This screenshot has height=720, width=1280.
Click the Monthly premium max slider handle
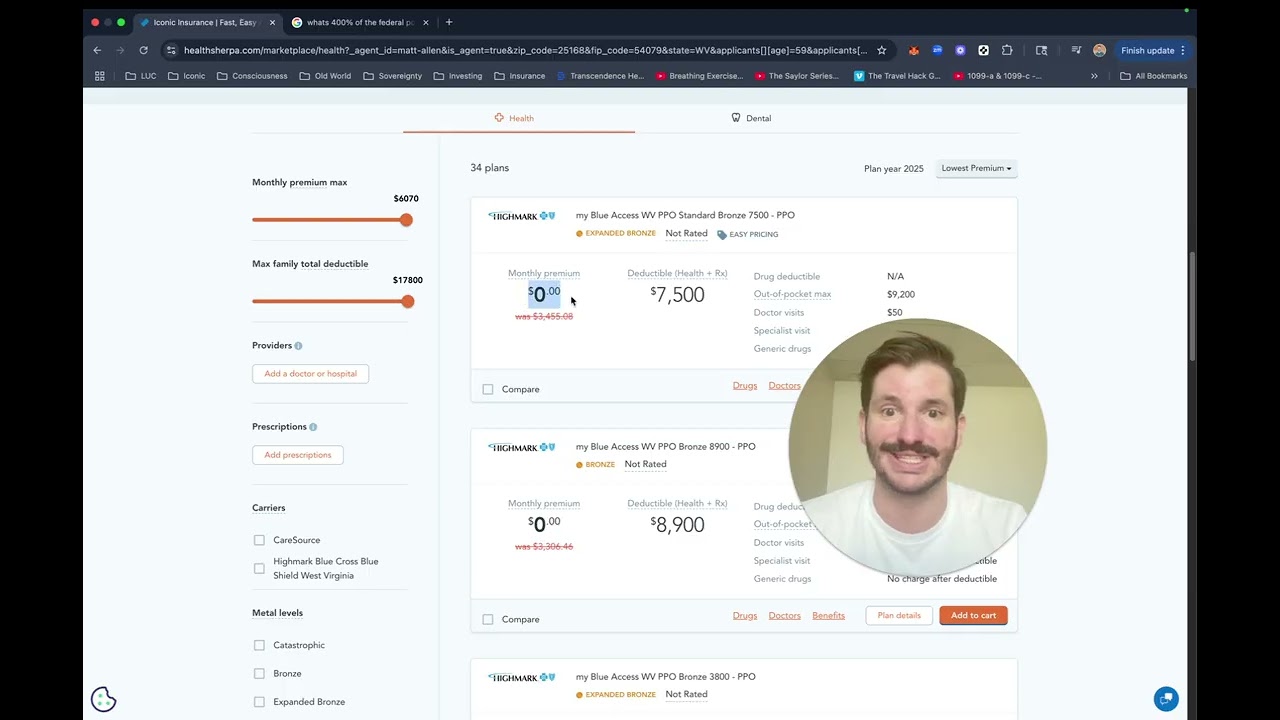pyautogui.click(x=406, y=220)
